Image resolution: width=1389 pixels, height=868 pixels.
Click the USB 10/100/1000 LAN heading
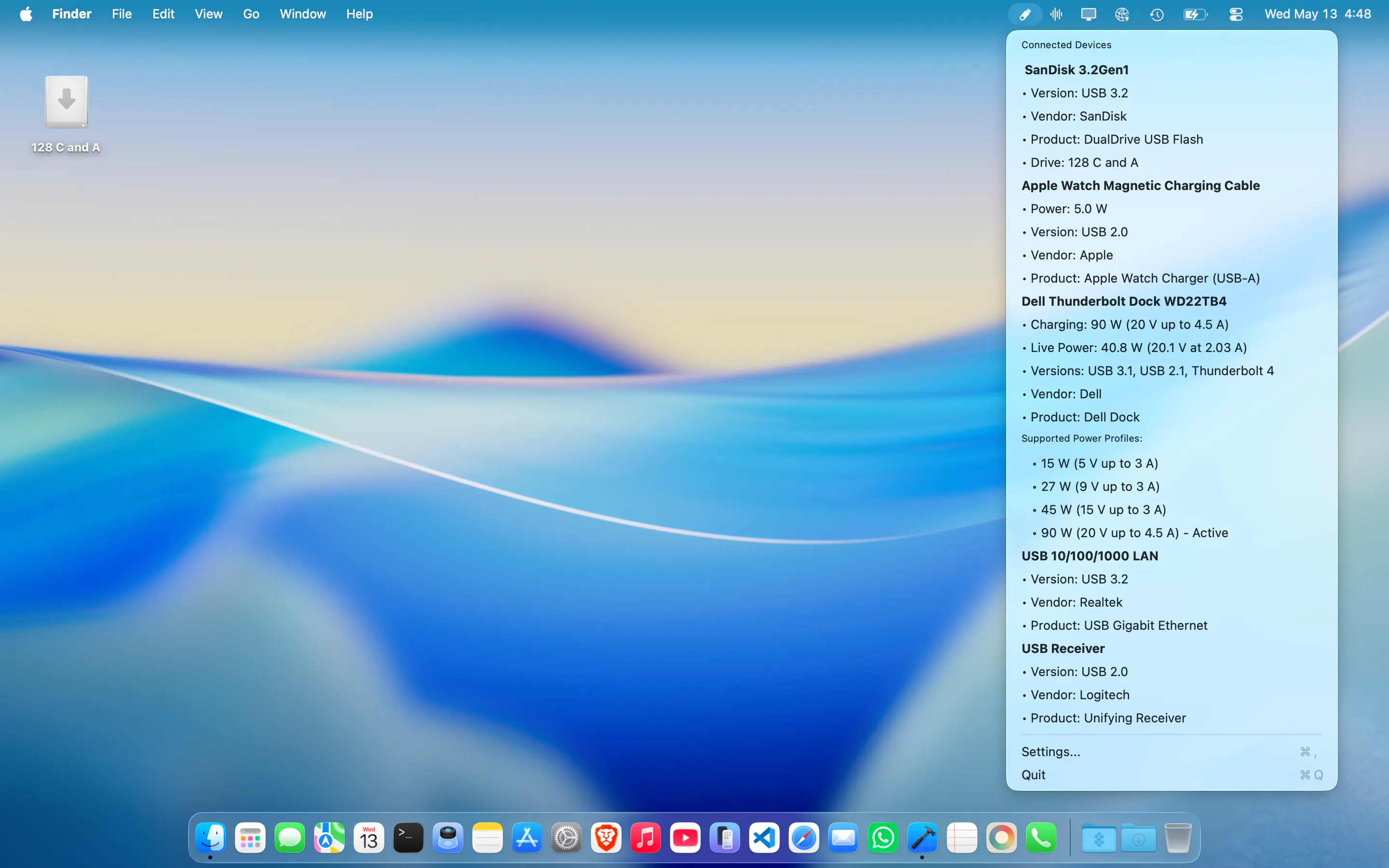pyautogui.click(x=1090, y=556)
